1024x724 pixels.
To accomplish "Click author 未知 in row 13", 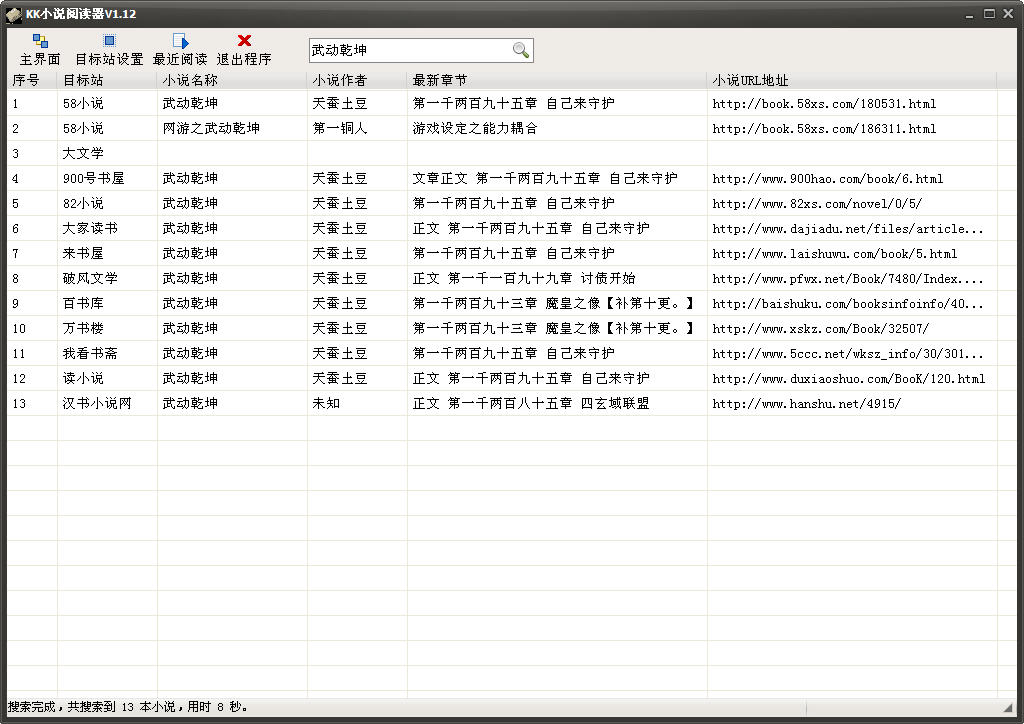I will pyautogui.click(x=326, y=403).
